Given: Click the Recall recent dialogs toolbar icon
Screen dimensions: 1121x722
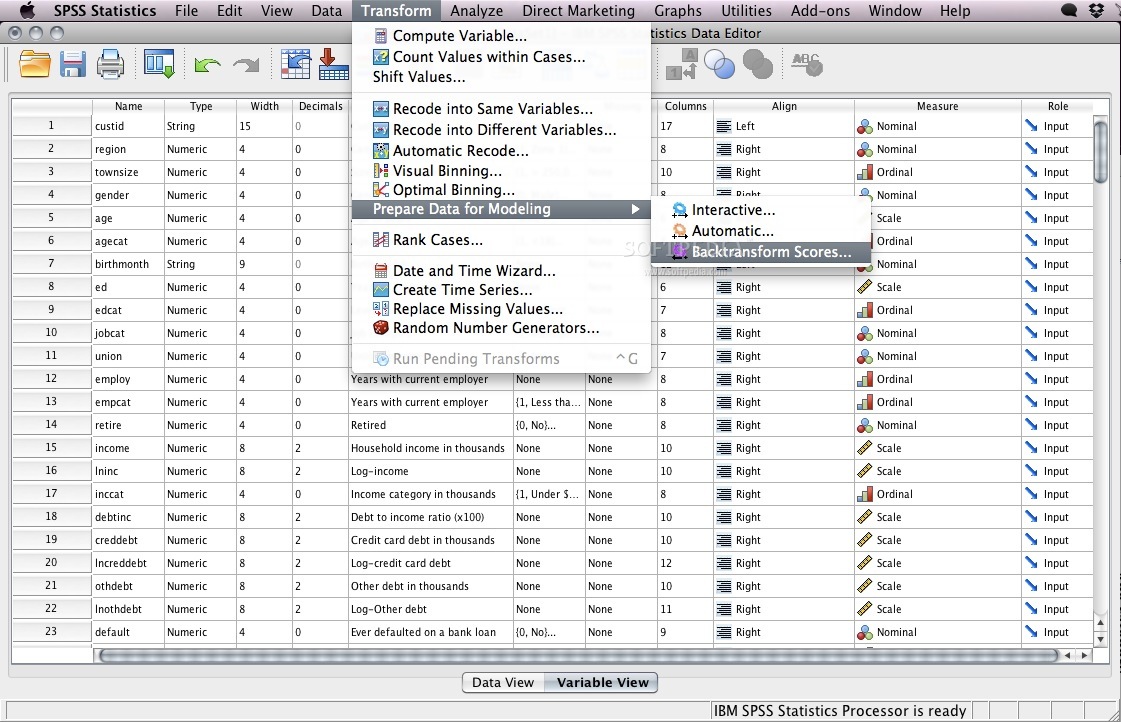Looking at the screenshot, I should (159, 64).
